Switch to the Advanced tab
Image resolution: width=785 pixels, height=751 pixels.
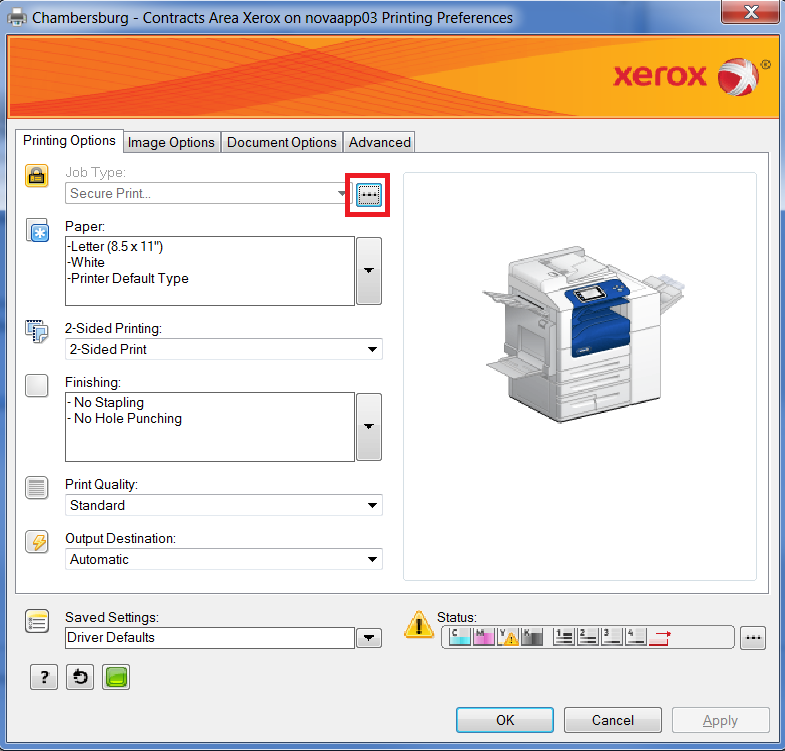click(x=379, y=142)
